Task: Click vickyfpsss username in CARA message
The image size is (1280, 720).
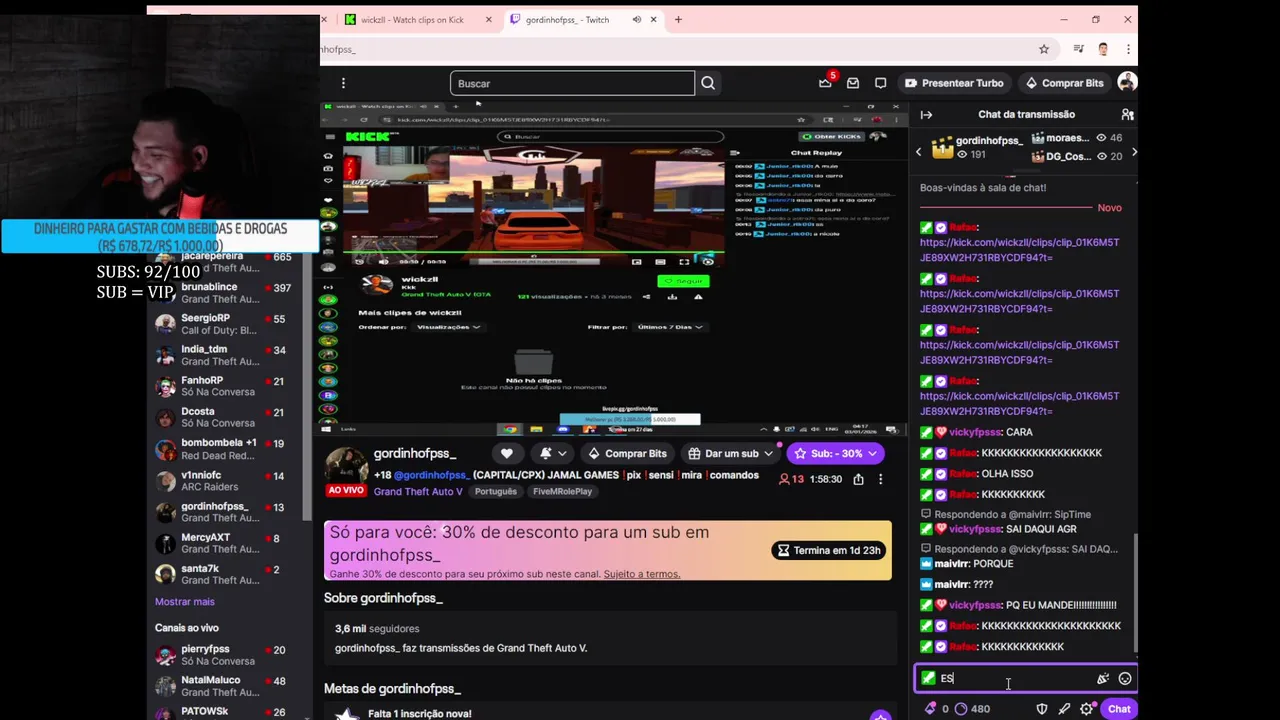Action: [x=975, y=432]
